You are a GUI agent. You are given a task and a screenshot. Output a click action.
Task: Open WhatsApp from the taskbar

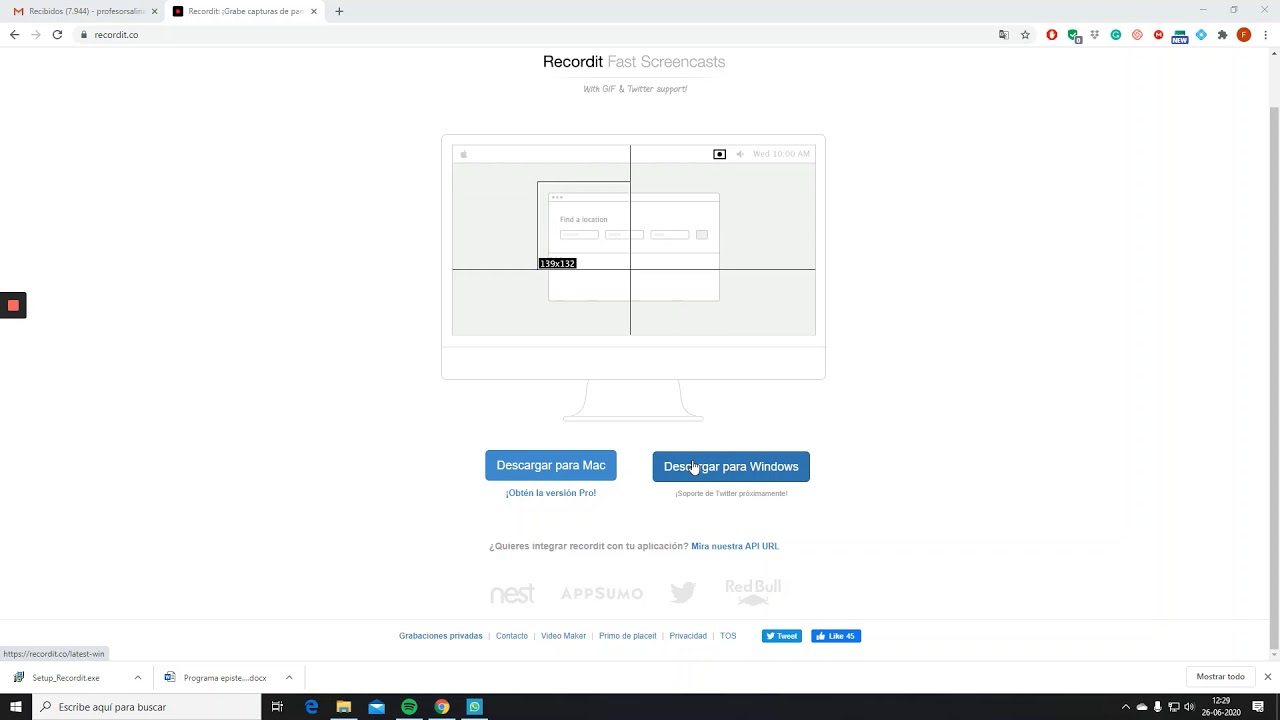[x=474, y=707]
